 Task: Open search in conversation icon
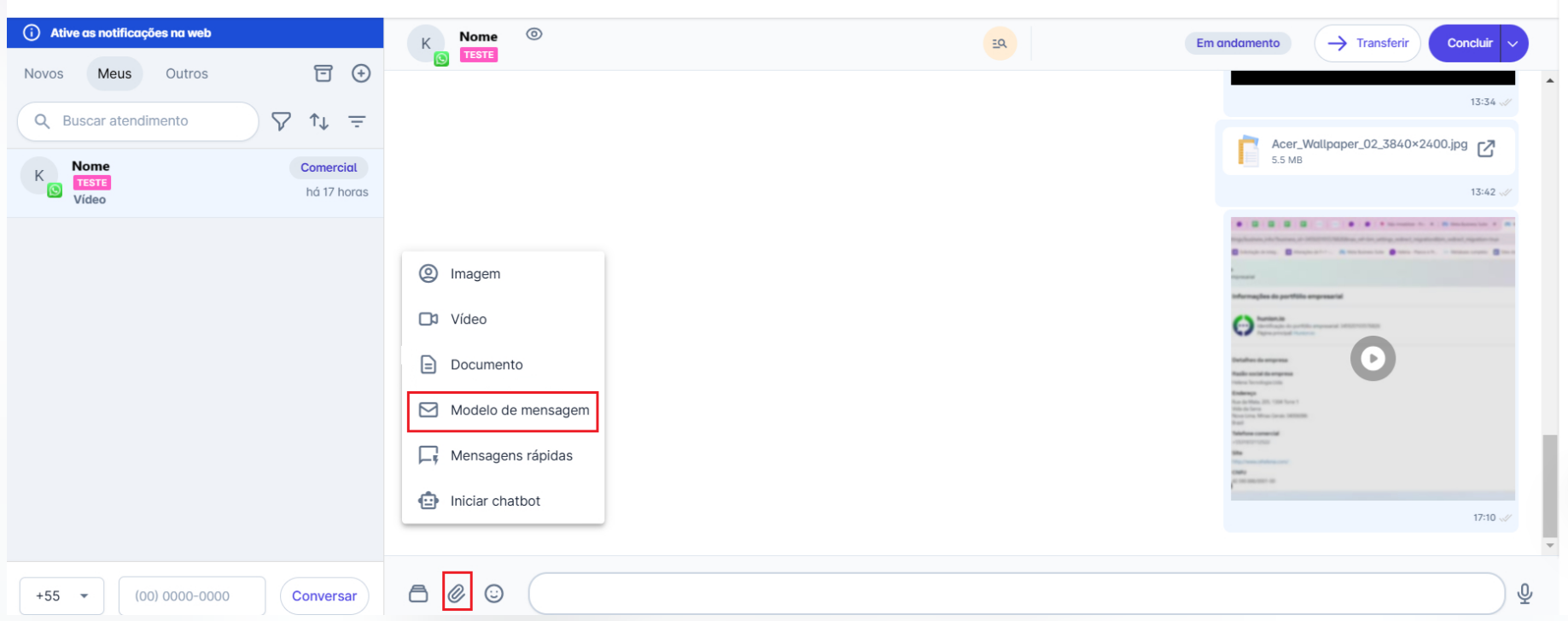click(1000, 44)
